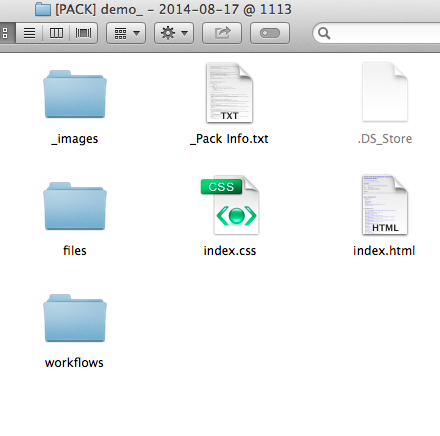Switch to column view mode

tap(56, 33)
